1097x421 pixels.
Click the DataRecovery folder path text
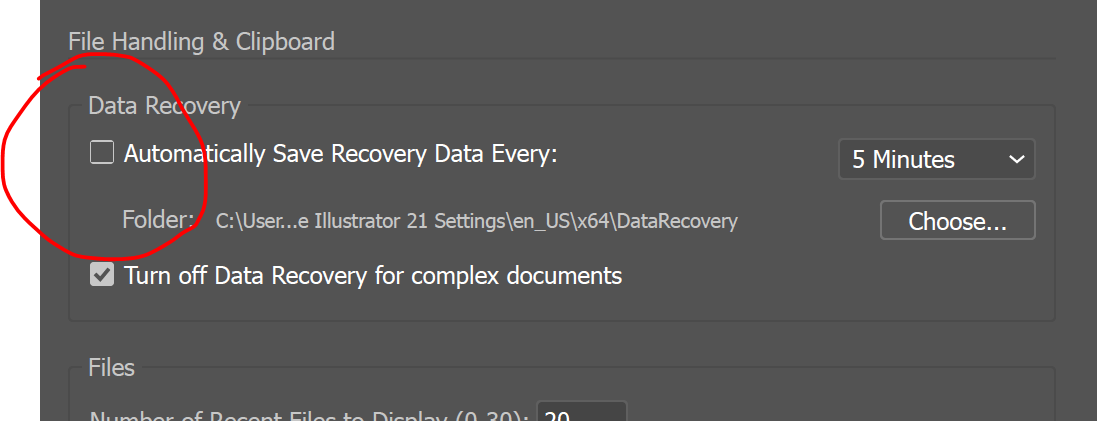click(477, 221)
